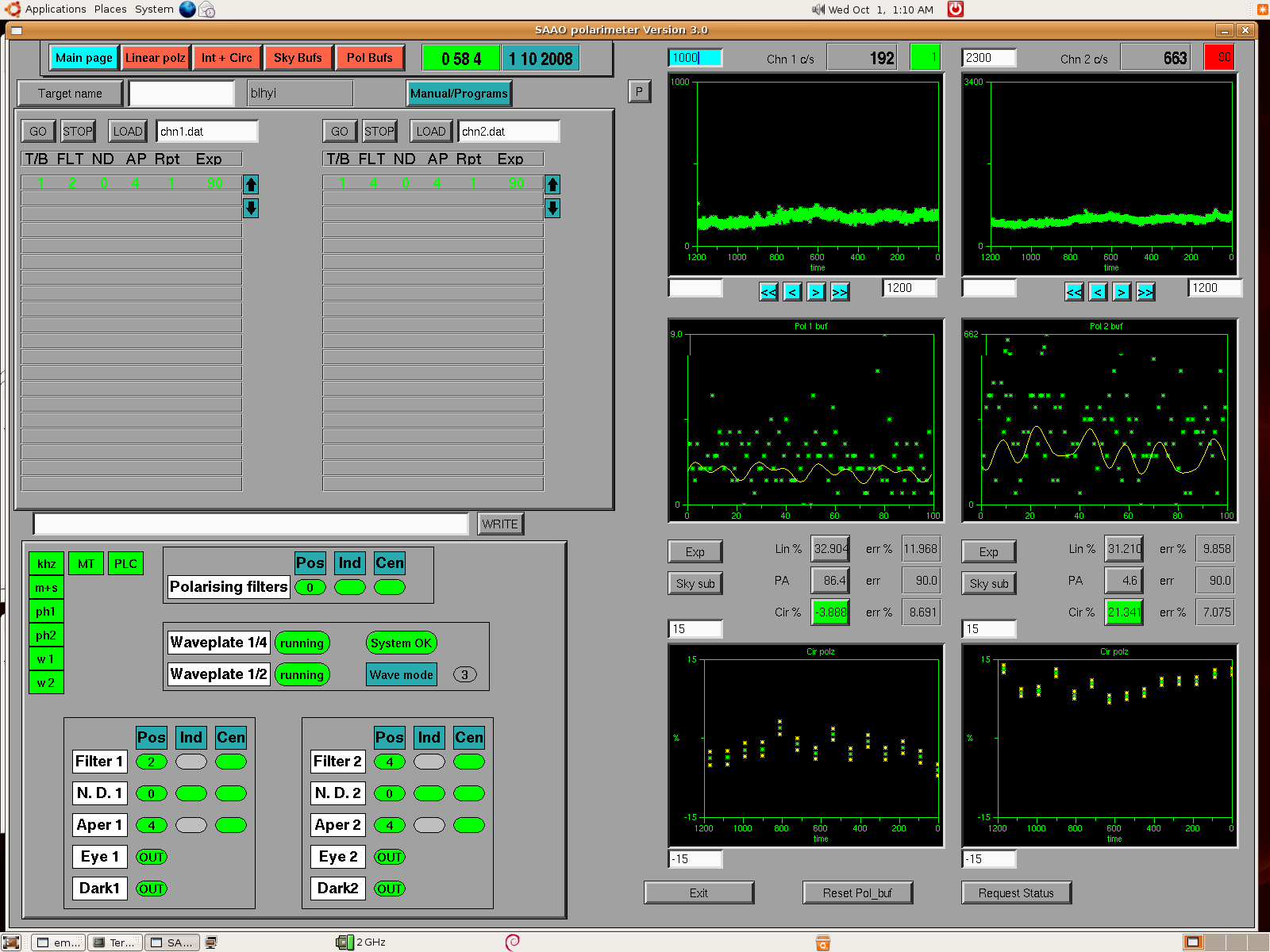The height and width of the screenshot is (952, 1270).
Task: Click the CPU frequency 2 GHz monitor icon
Action: (x=344, y=942)
